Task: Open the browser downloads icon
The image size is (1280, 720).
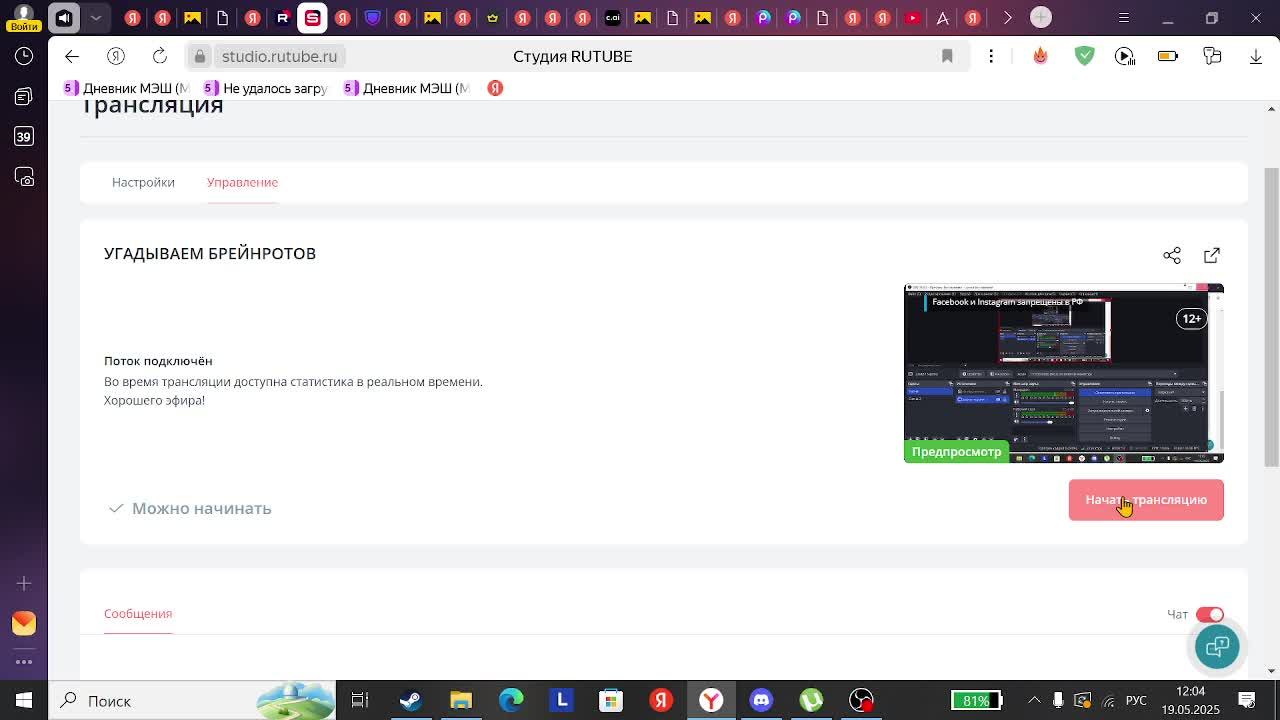Action: coord(1256,56)
